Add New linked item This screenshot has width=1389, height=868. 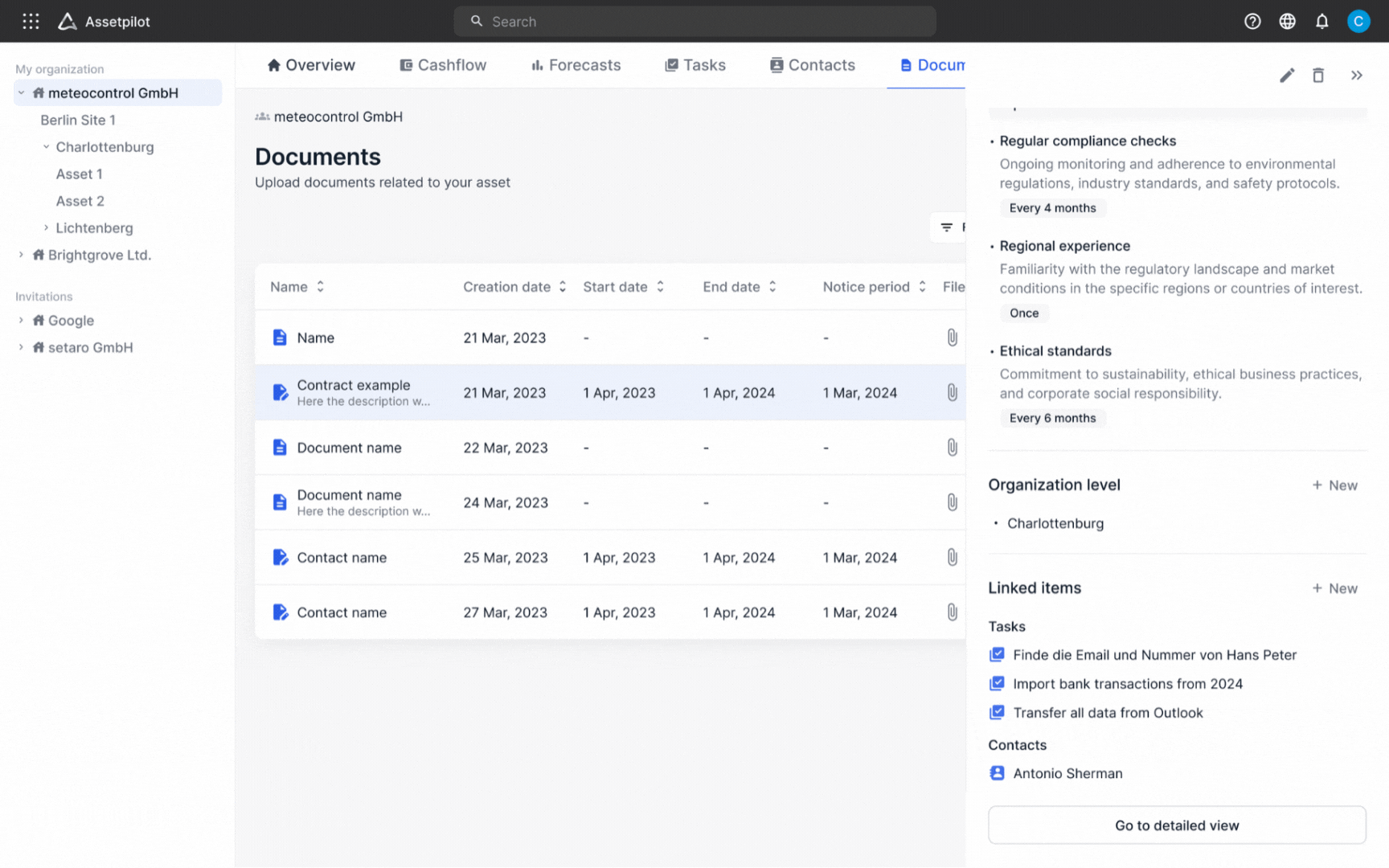pyautogui.click(x=1334, y=588)
